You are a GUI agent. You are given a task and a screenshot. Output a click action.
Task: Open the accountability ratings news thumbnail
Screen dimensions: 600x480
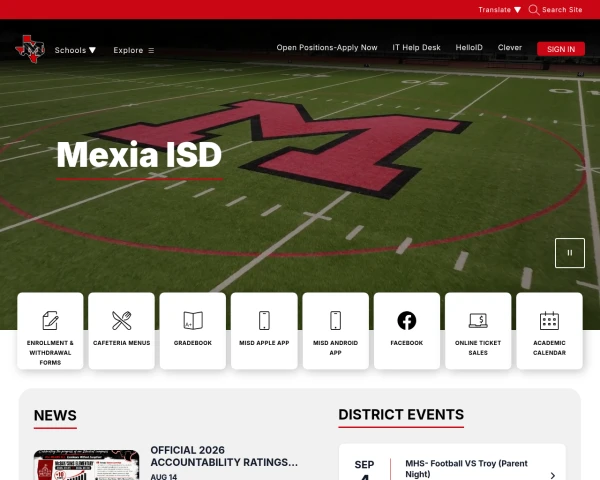[x=86, y=465]
